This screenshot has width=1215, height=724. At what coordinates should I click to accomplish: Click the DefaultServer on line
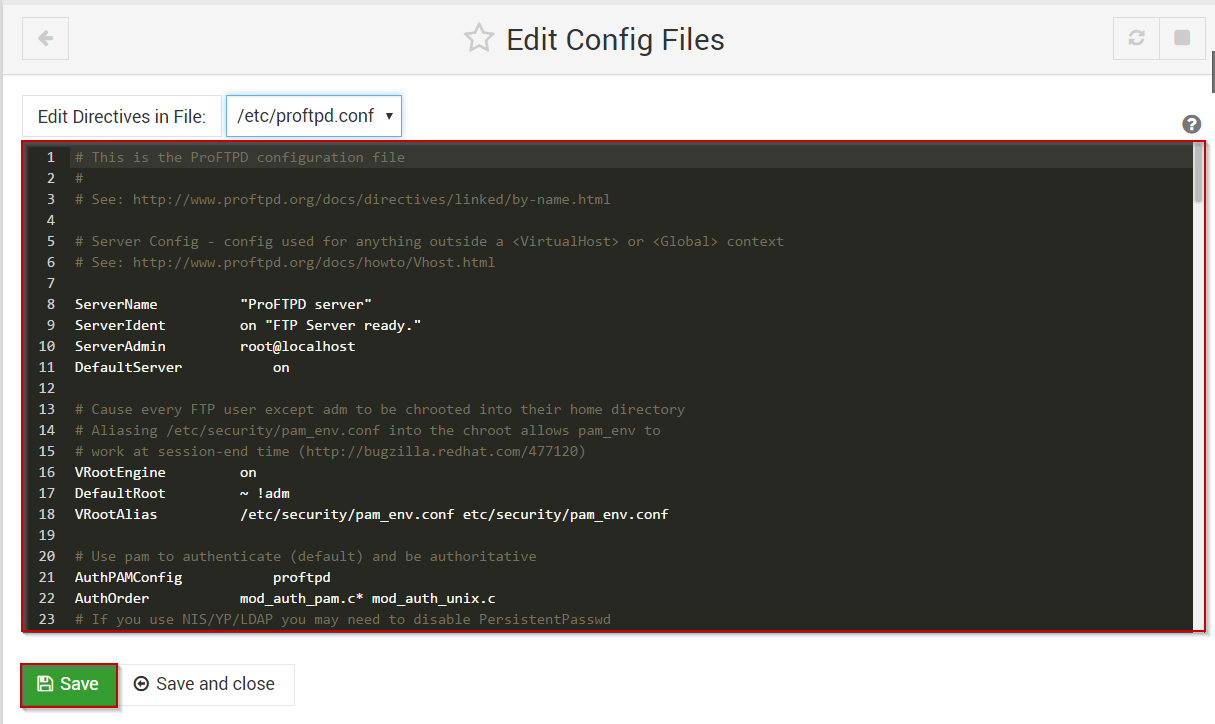coord(182,367)
